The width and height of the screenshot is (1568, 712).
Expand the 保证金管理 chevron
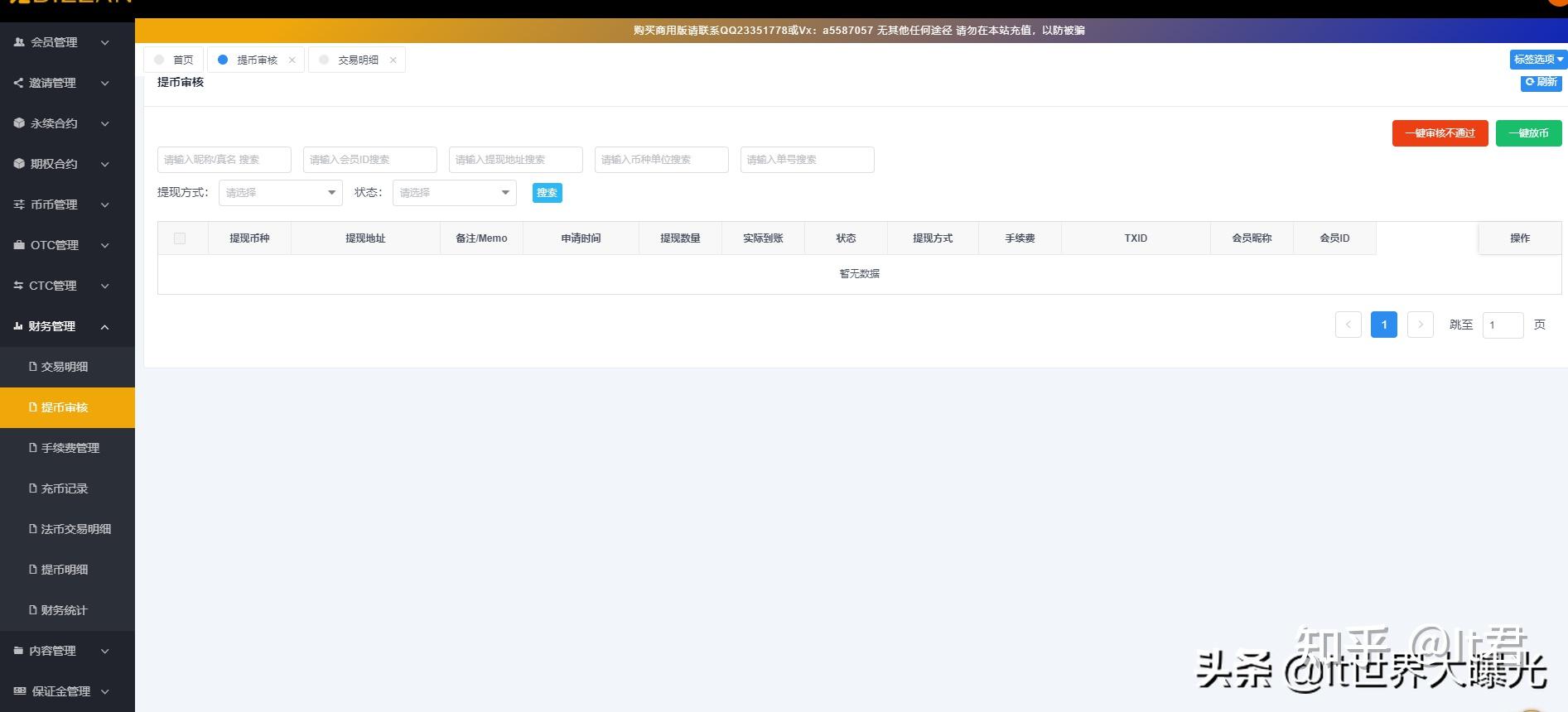(x=105, y=691)
